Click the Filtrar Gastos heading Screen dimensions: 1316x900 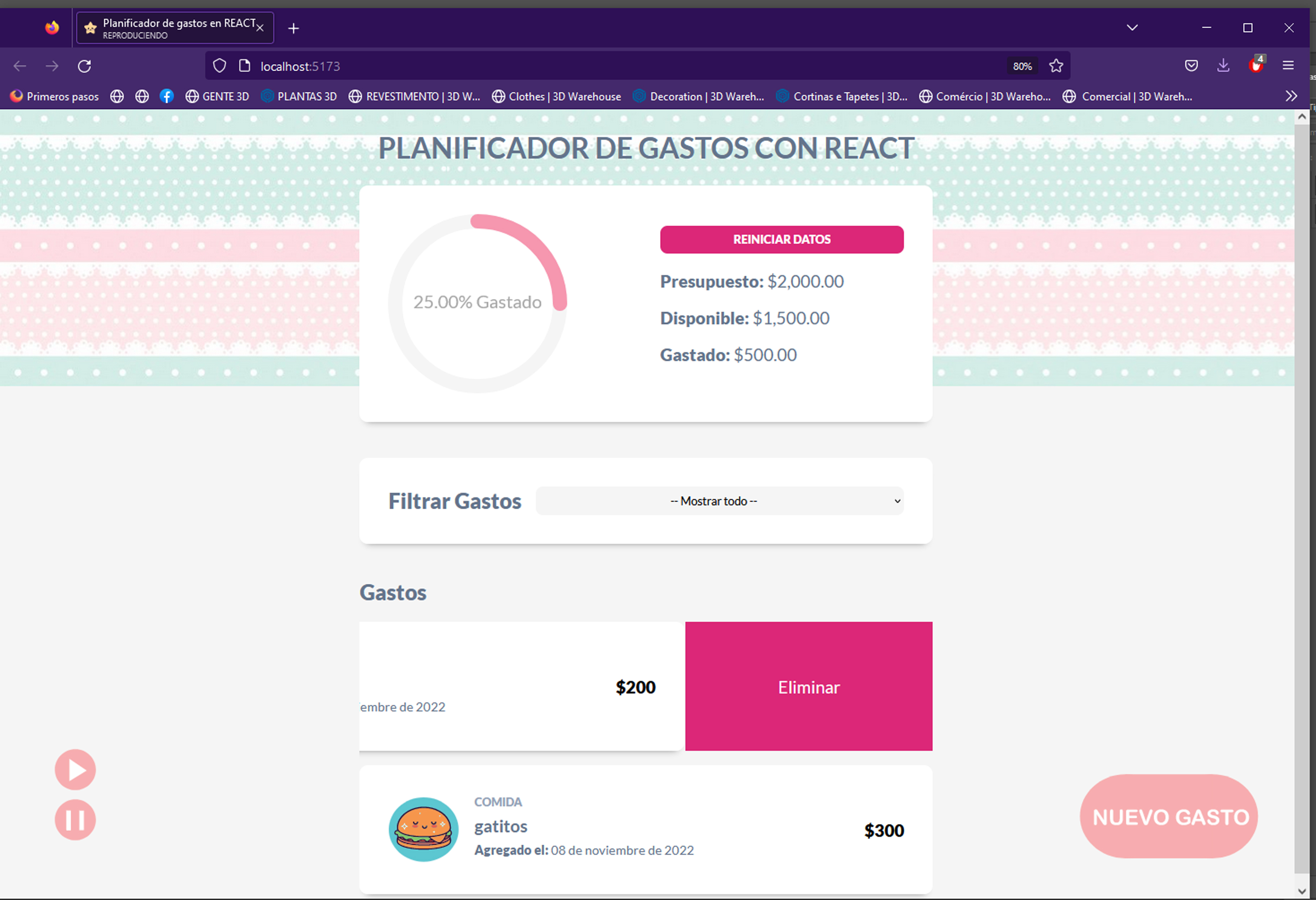coord(455,501)
